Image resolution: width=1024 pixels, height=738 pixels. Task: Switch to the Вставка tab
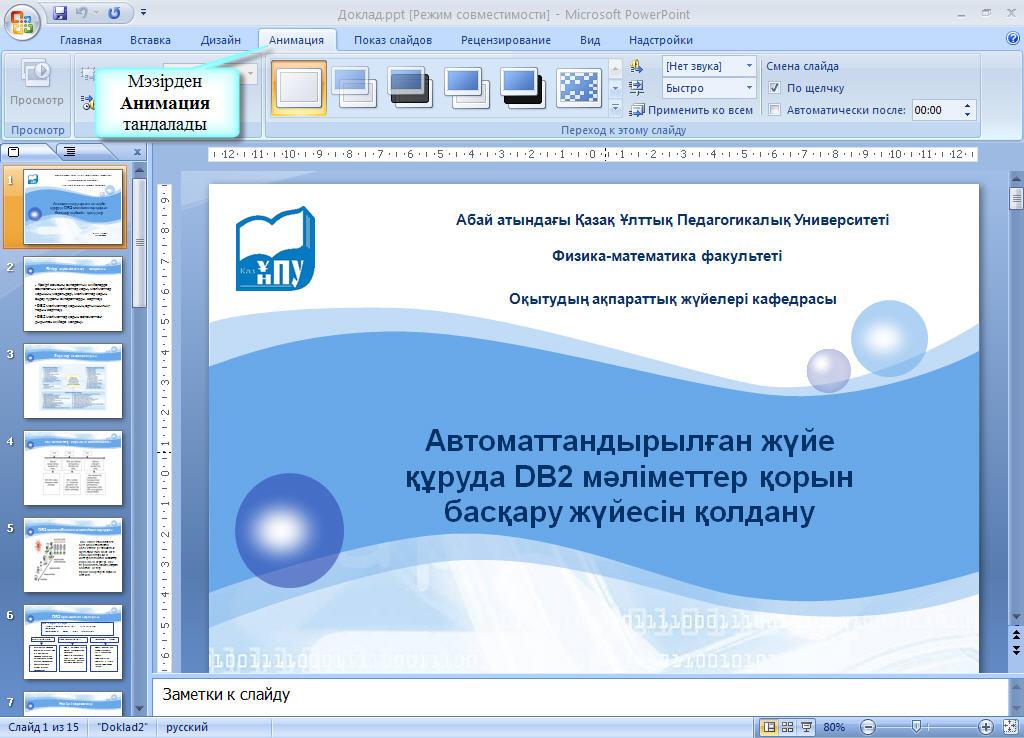pyautogui.click(x=150, y=40)
